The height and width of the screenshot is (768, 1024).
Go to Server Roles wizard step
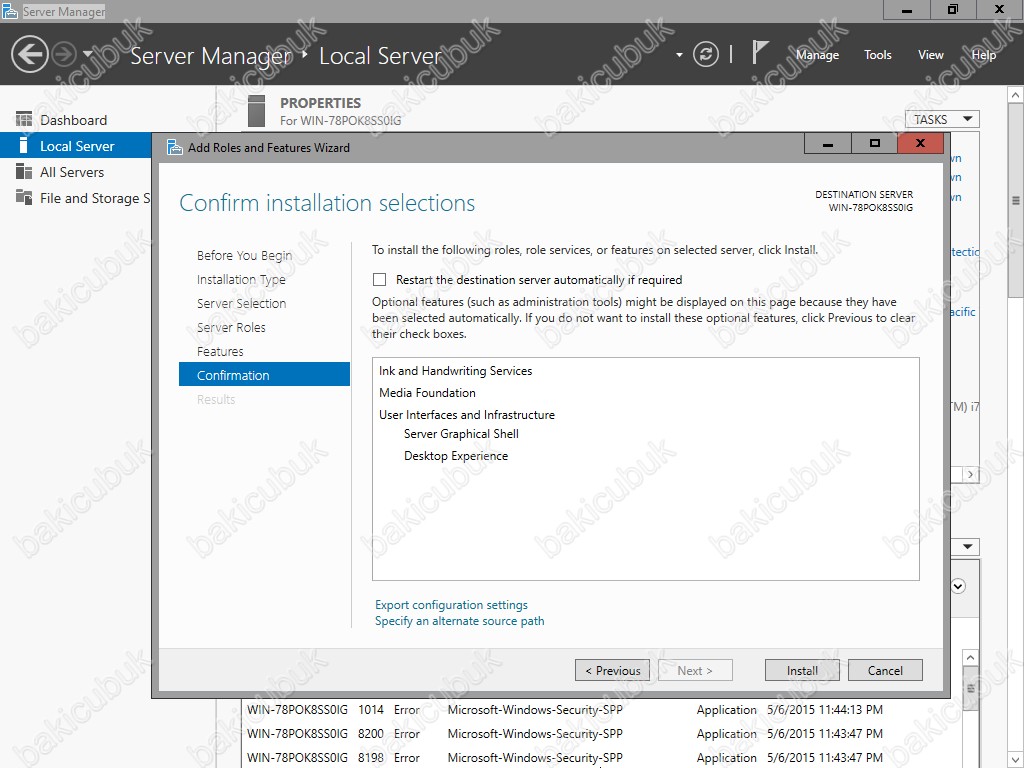click(x=231, y=328)
